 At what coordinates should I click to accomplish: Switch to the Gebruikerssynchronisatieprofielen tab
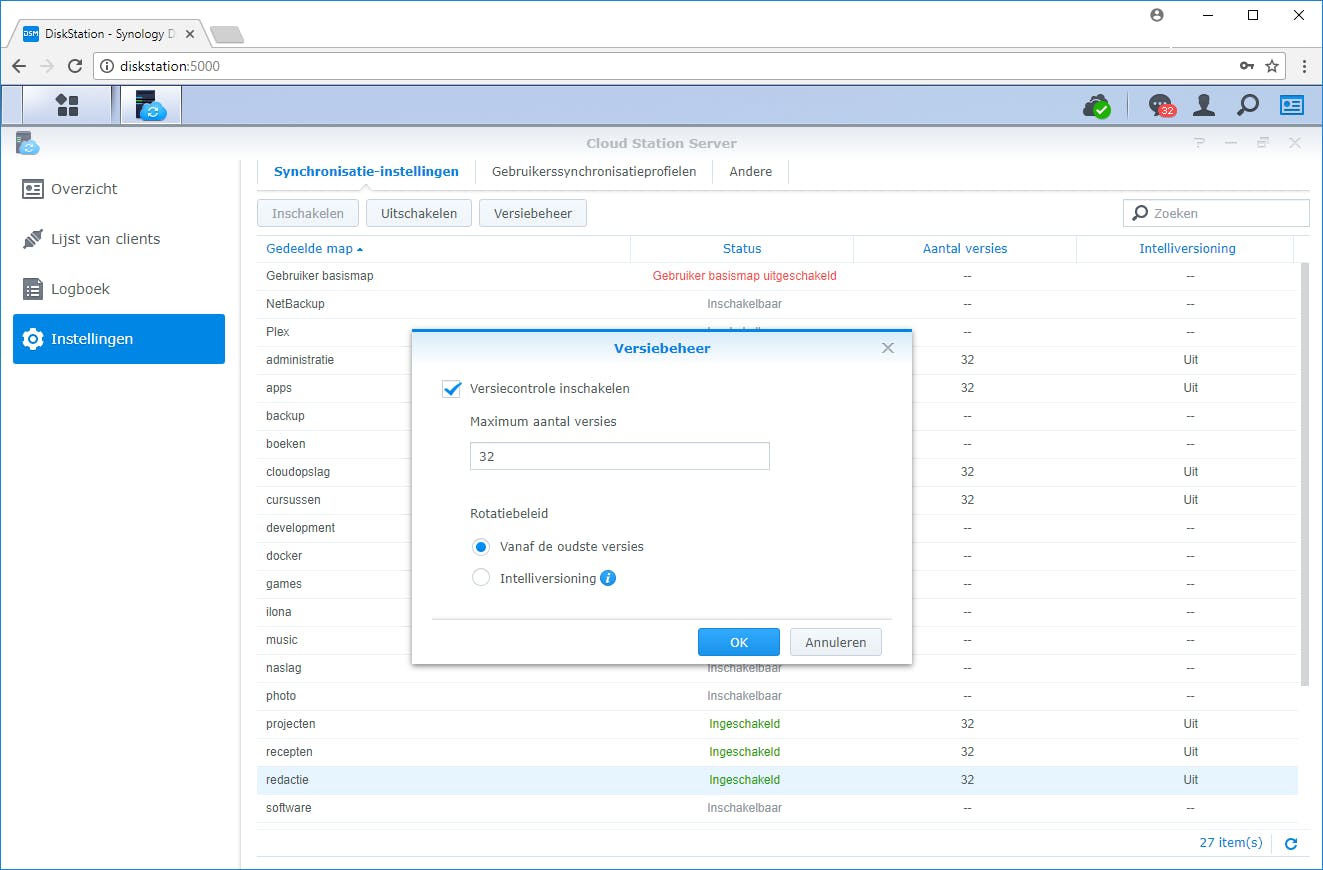[x=594, y=171]
